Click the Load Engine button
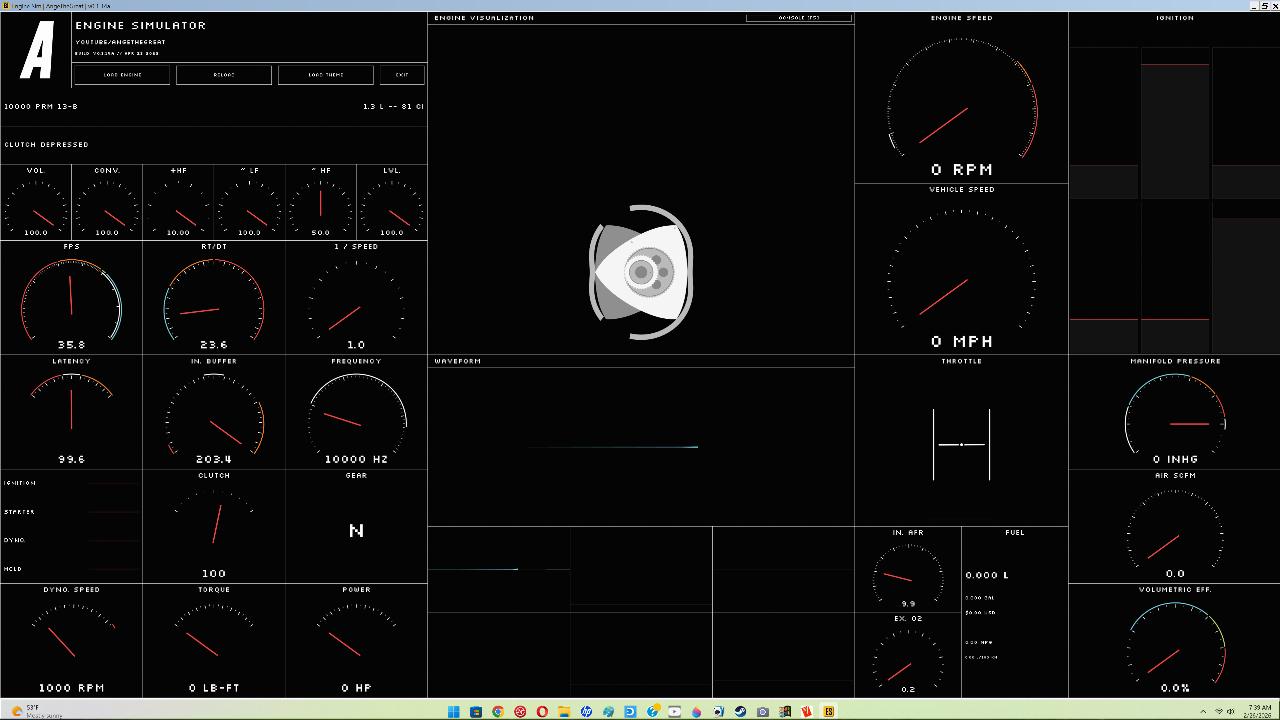 (x=122, y=75)
